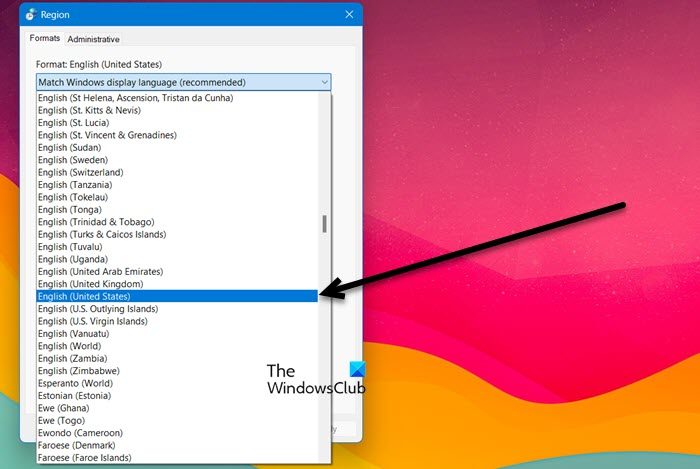Choose English (St. Kitts & Nevis)

tap(177, 110)
